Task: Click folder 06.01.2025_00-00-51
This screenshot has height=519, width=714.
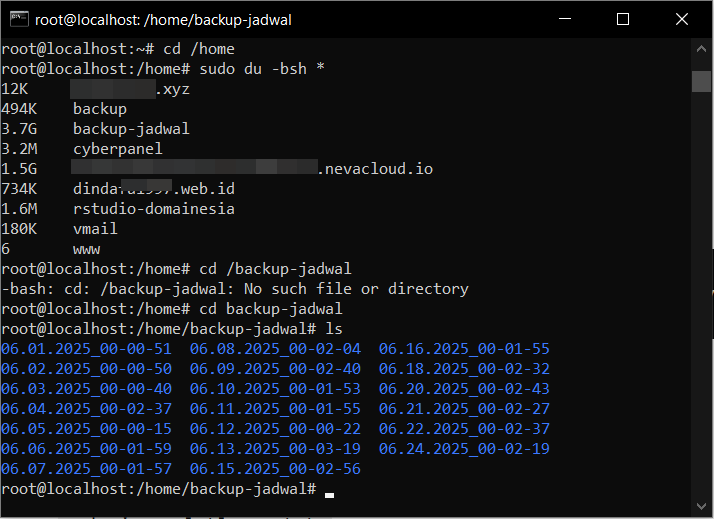Action: coord(87,349)
